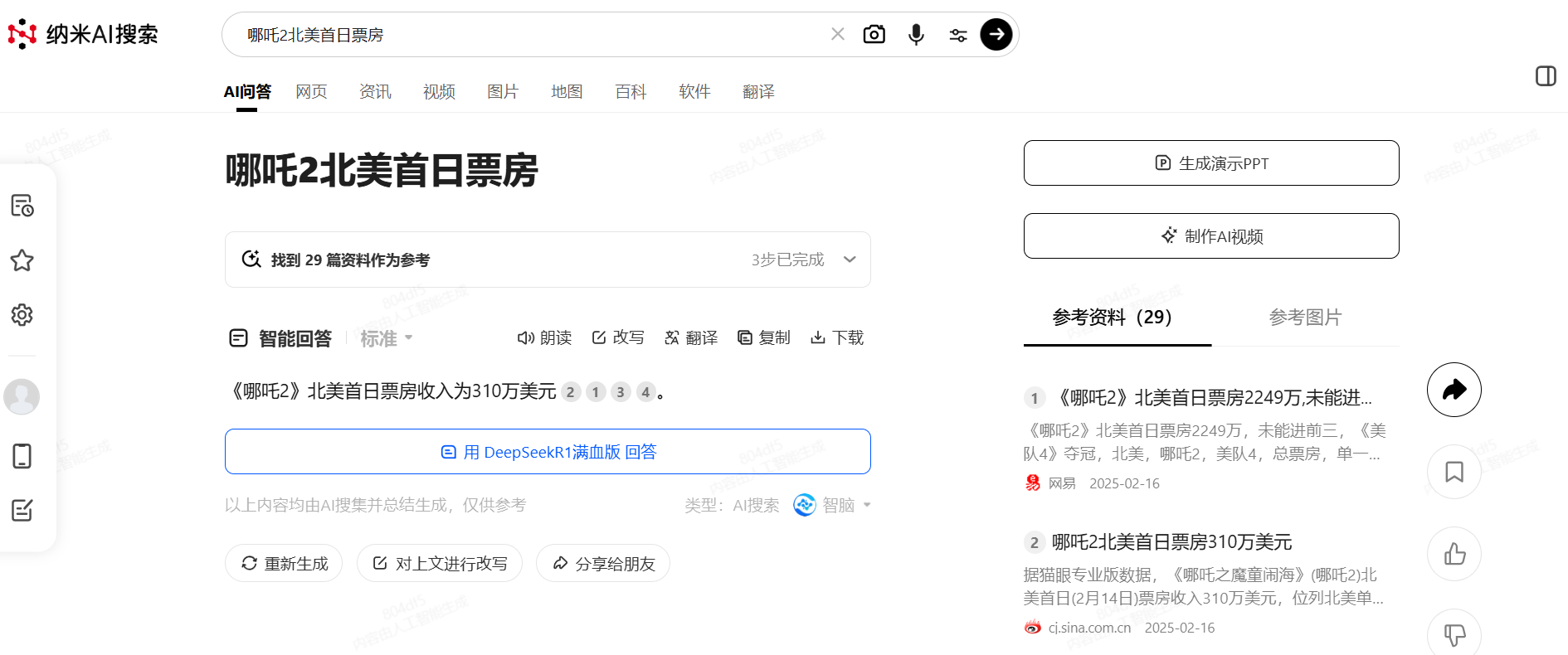Switch to the AI问答 tab
The image size is (1568, 655).
point(247,91)
